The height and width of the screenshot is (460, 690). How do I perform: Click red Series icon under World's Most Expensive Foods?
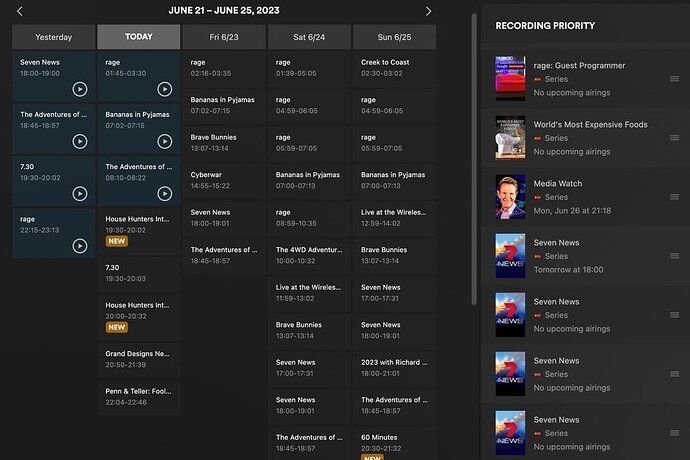(537, 139)
